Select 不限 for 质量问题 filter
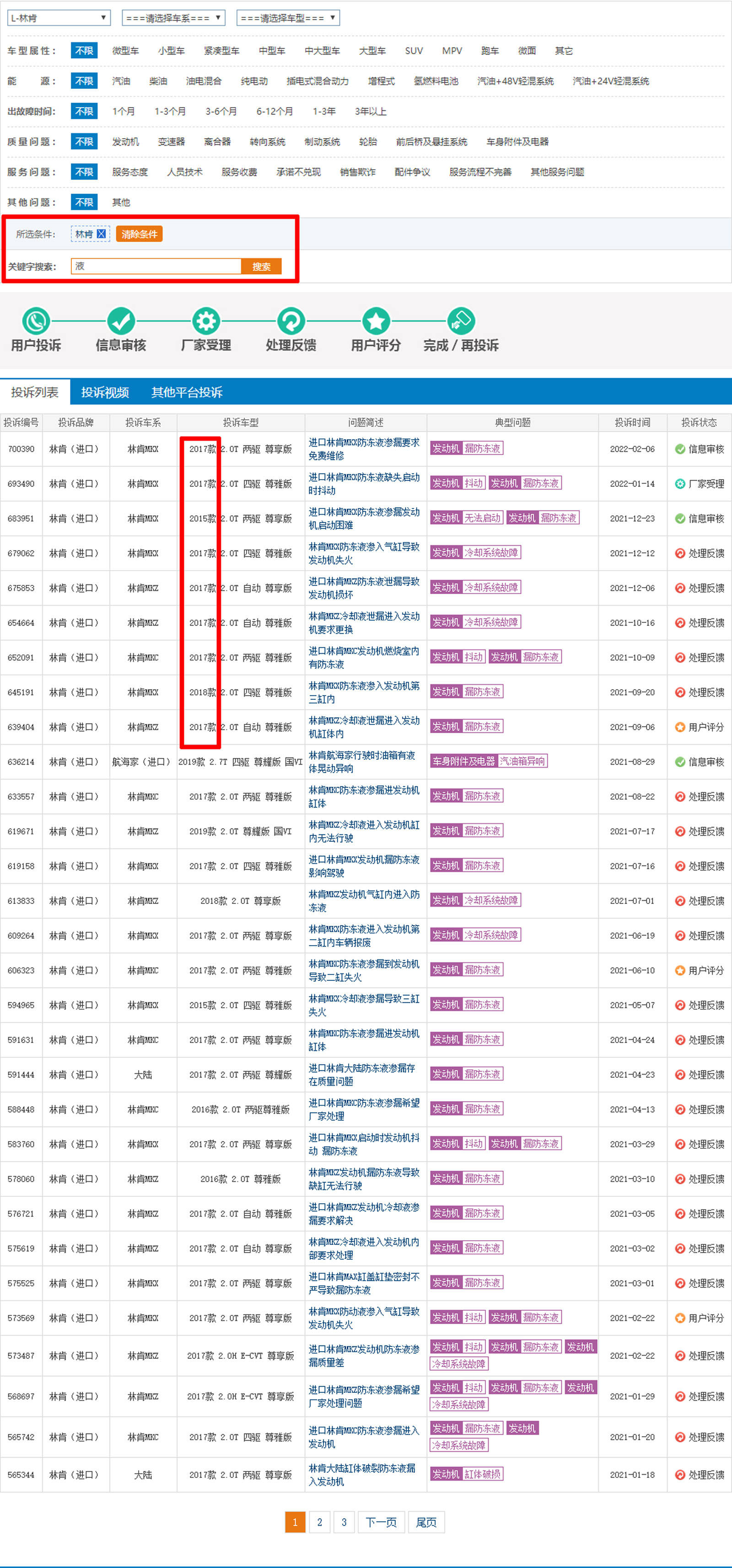The width and height of the screenshot is (732, 1568). 84,142
